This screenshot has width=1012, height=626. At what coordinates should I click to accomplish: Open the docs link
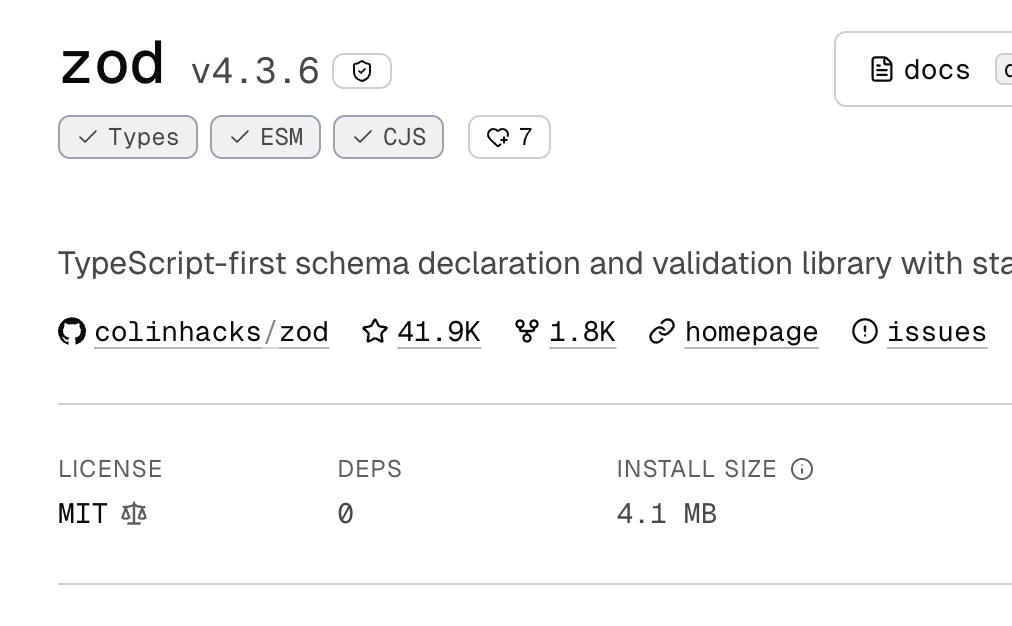pyautogui.click(x=936, y=70)
